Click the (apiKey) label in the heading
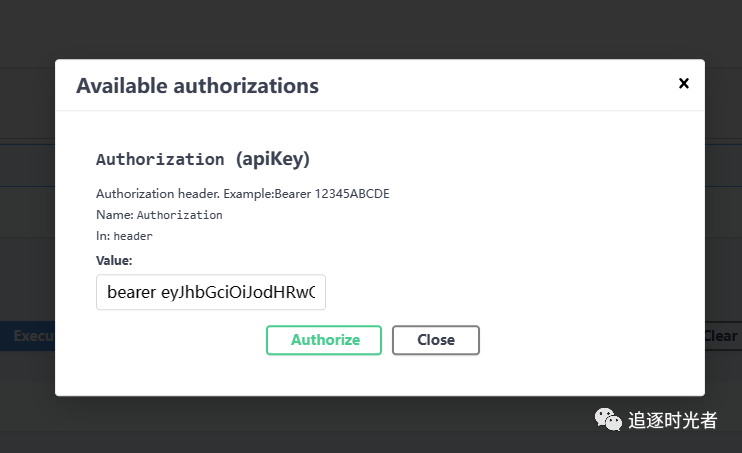The image size is (742, 453). click(273, 159)
